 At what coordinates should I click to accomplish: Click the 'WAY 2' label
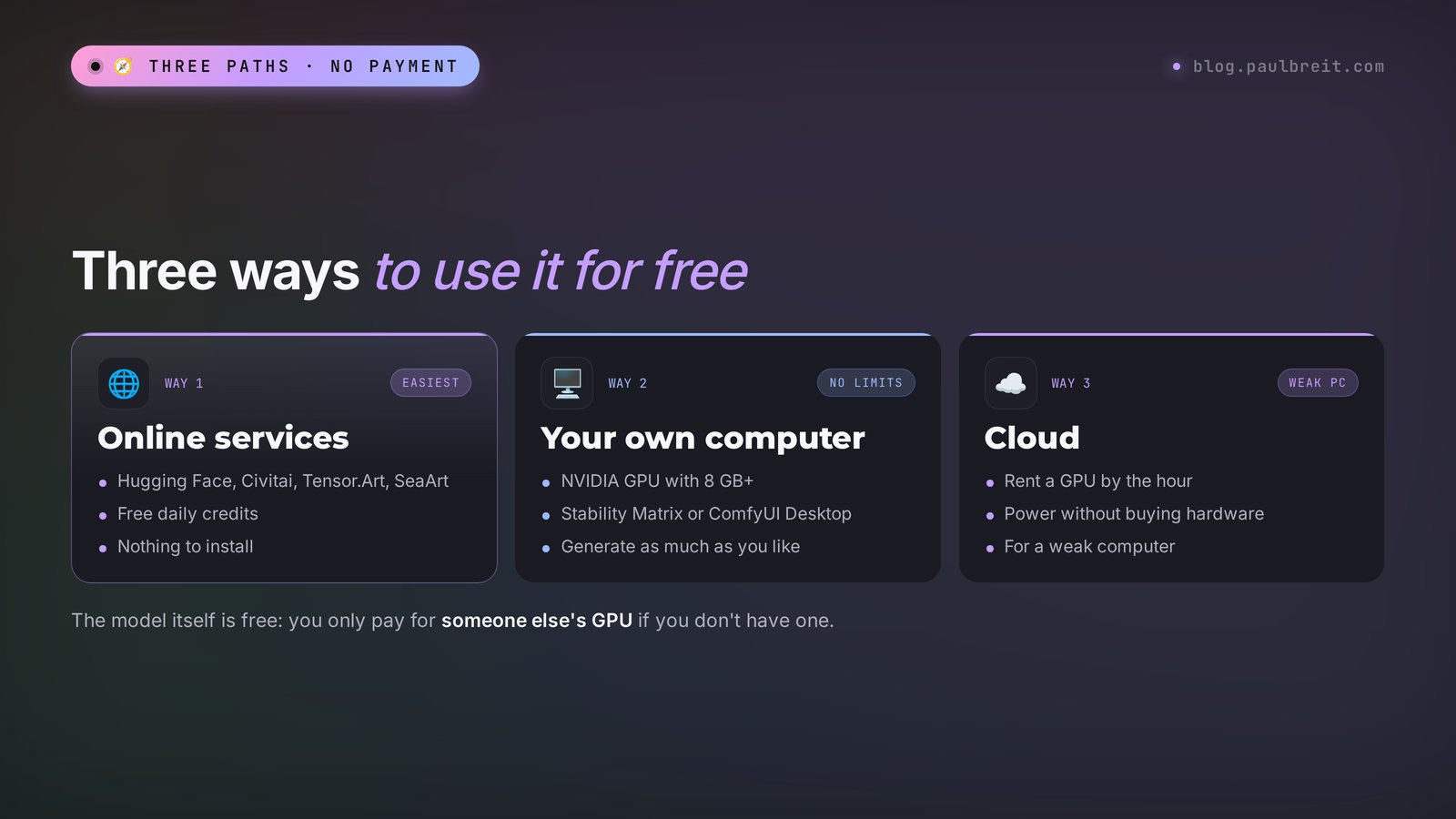628,383
